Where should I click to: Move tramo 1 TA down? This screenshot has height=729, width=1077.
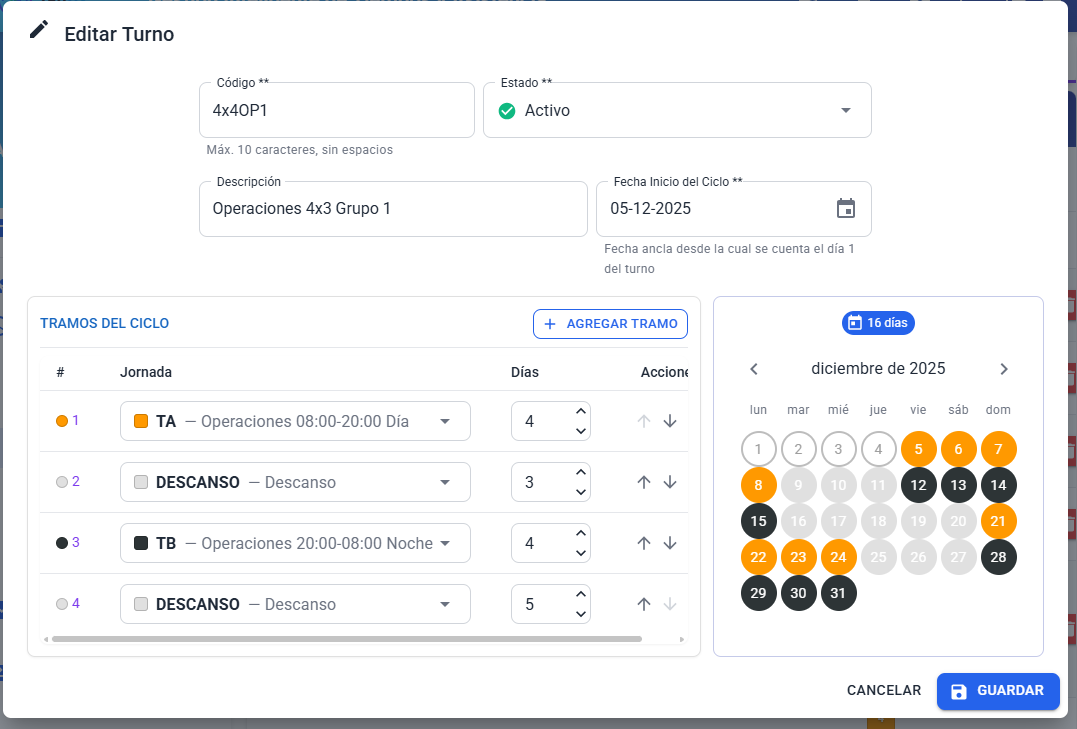(x=670, y=421)
